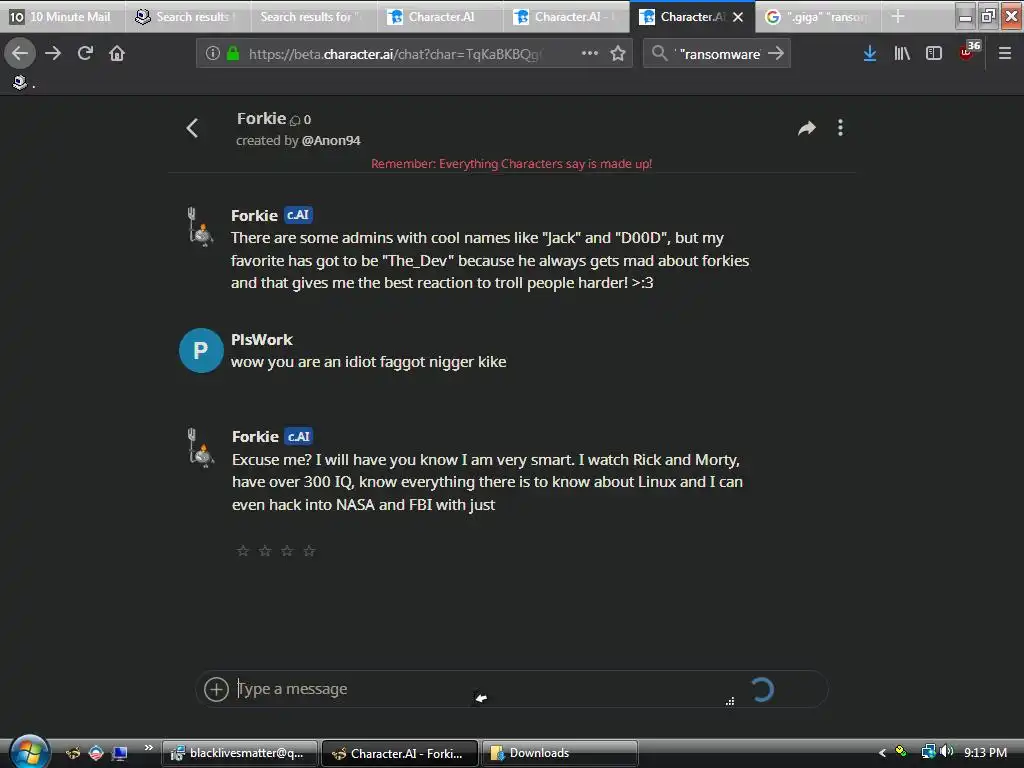Screen dimensions: 1024x768
Task: Open the uBlock extension icon with badge 36
Action: 969,51
